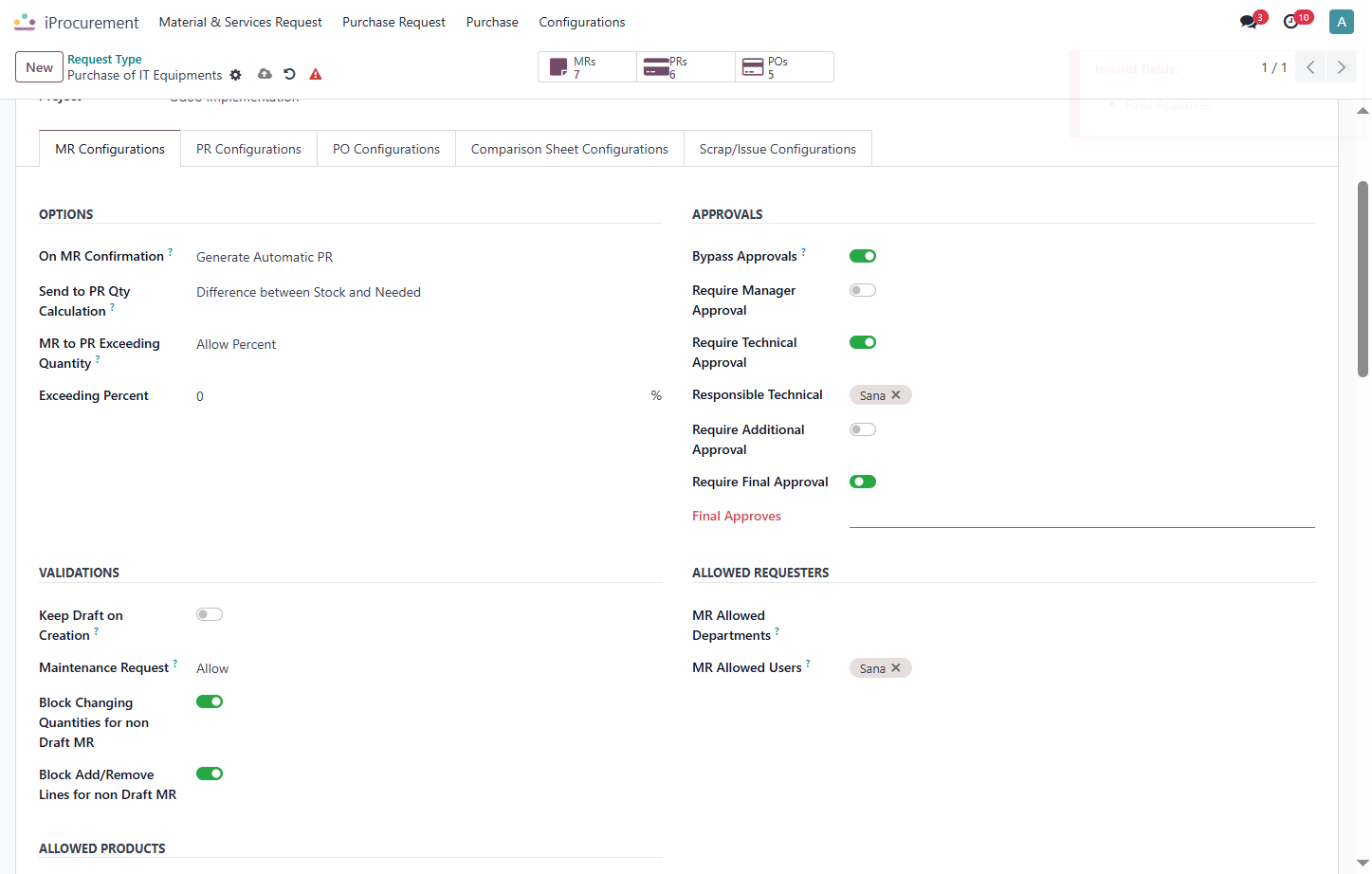The width and height of the screenshot is (1372, 874).
Task: Enable Require Manager Approval
Action: [x=863, y=290]
